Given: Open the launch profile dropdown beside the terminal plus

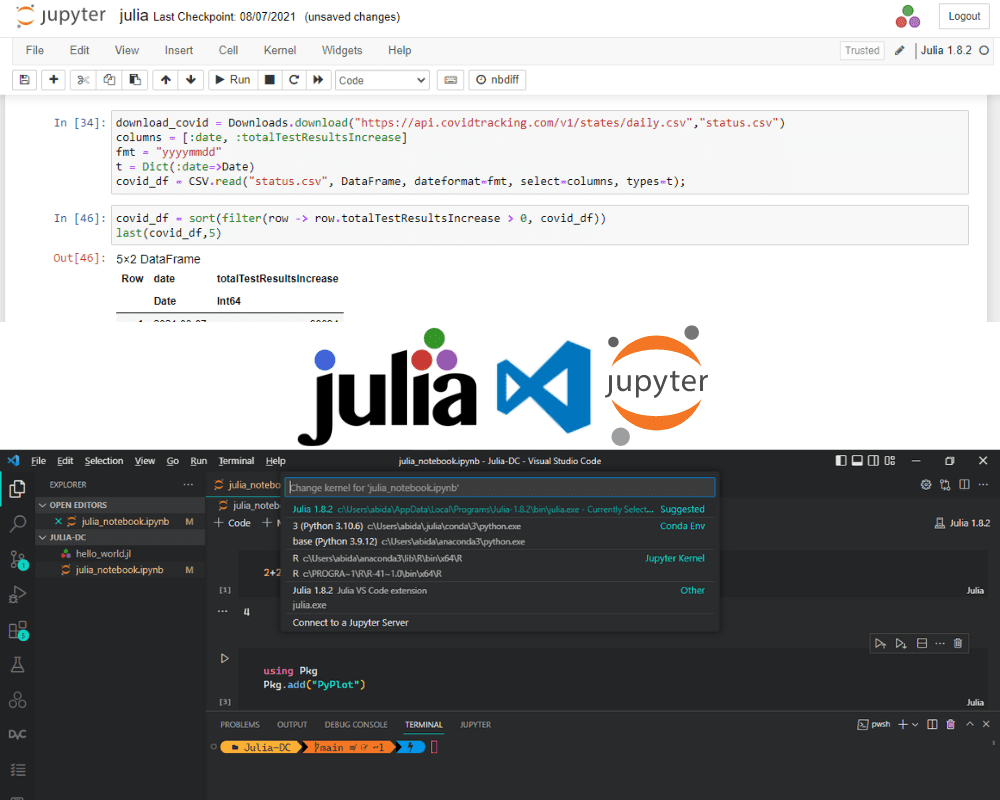Looking at the screenshot, I should (915, 725).
